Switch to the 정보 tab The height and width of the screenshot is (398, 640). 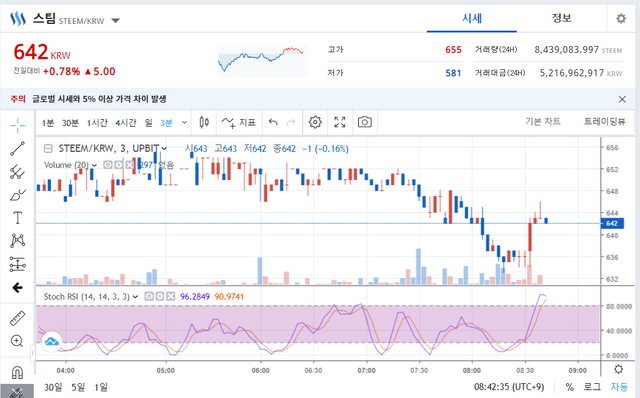point(562,18)
